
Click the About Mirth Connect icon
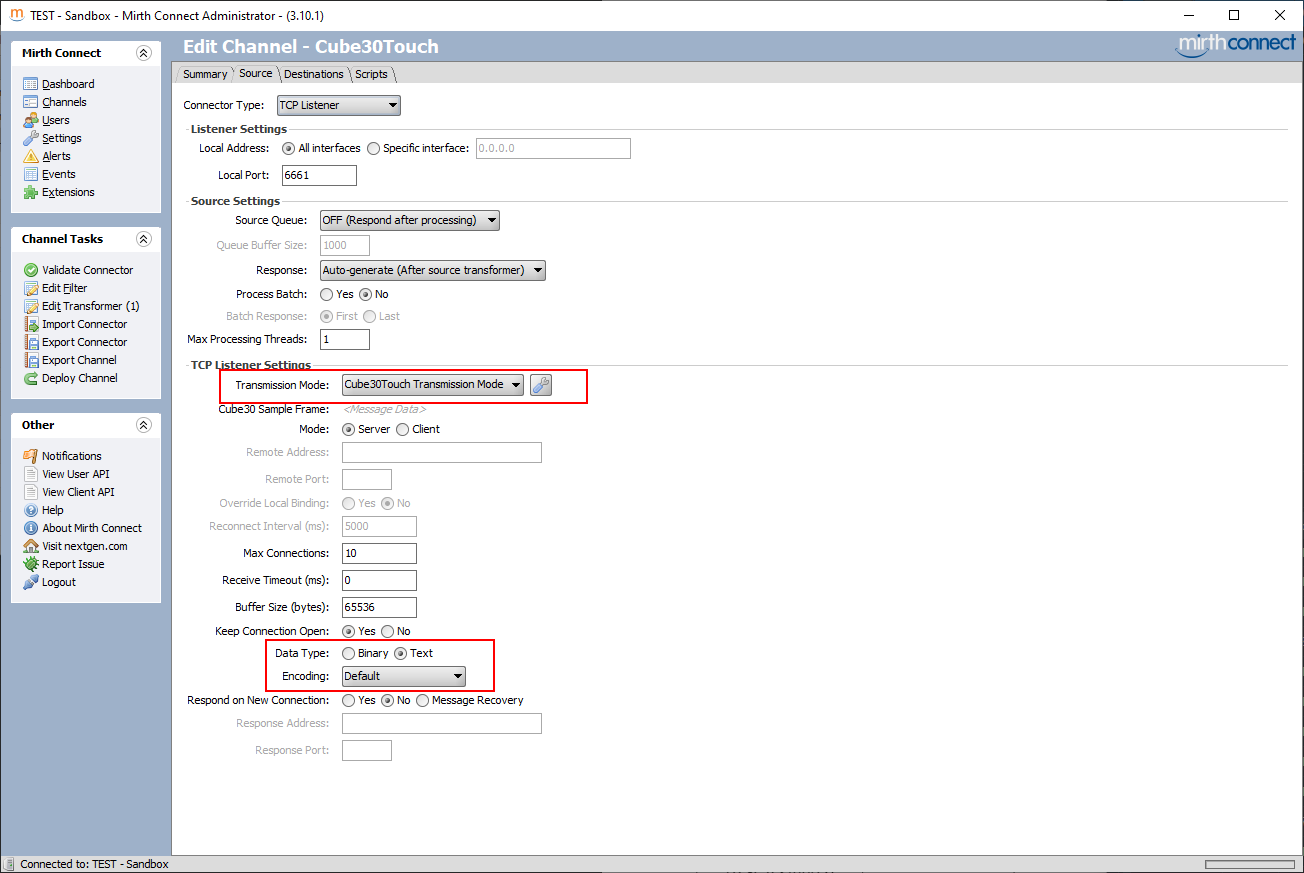pyautogui.click(x=31, y=528)
